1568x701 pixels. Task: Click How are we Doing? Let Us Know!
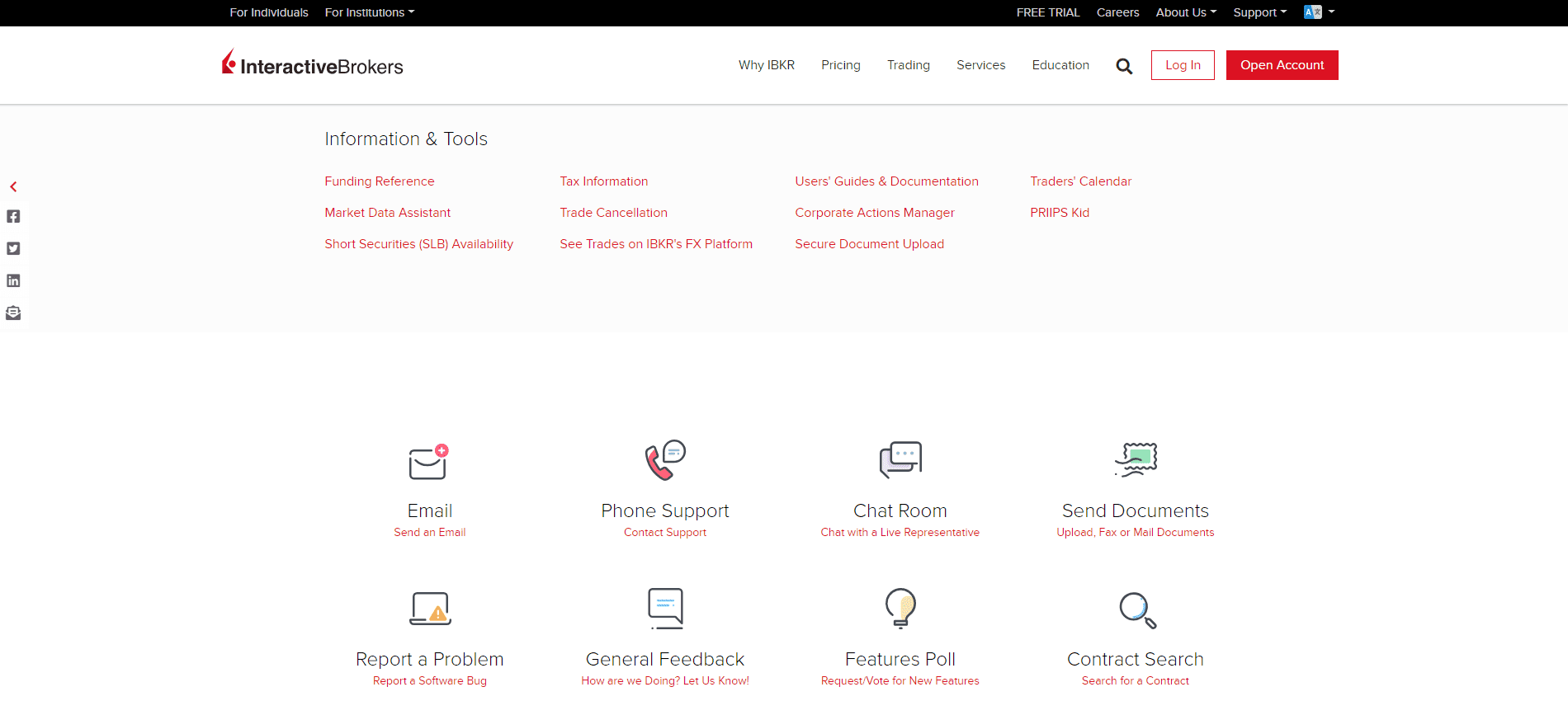click(x=665, y=681)
